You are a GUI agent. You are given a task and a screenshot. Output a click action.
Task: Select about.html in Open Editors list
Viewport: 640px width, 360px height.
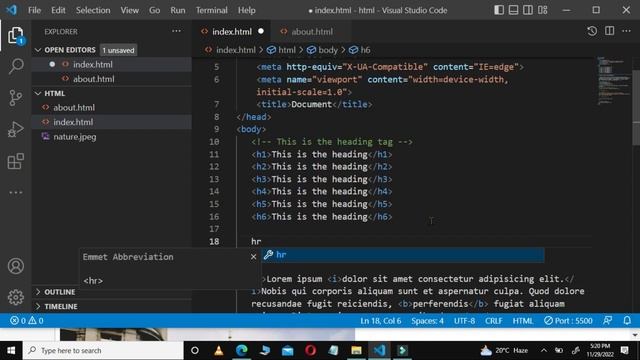pyautogui.click(x=93, y=79)
